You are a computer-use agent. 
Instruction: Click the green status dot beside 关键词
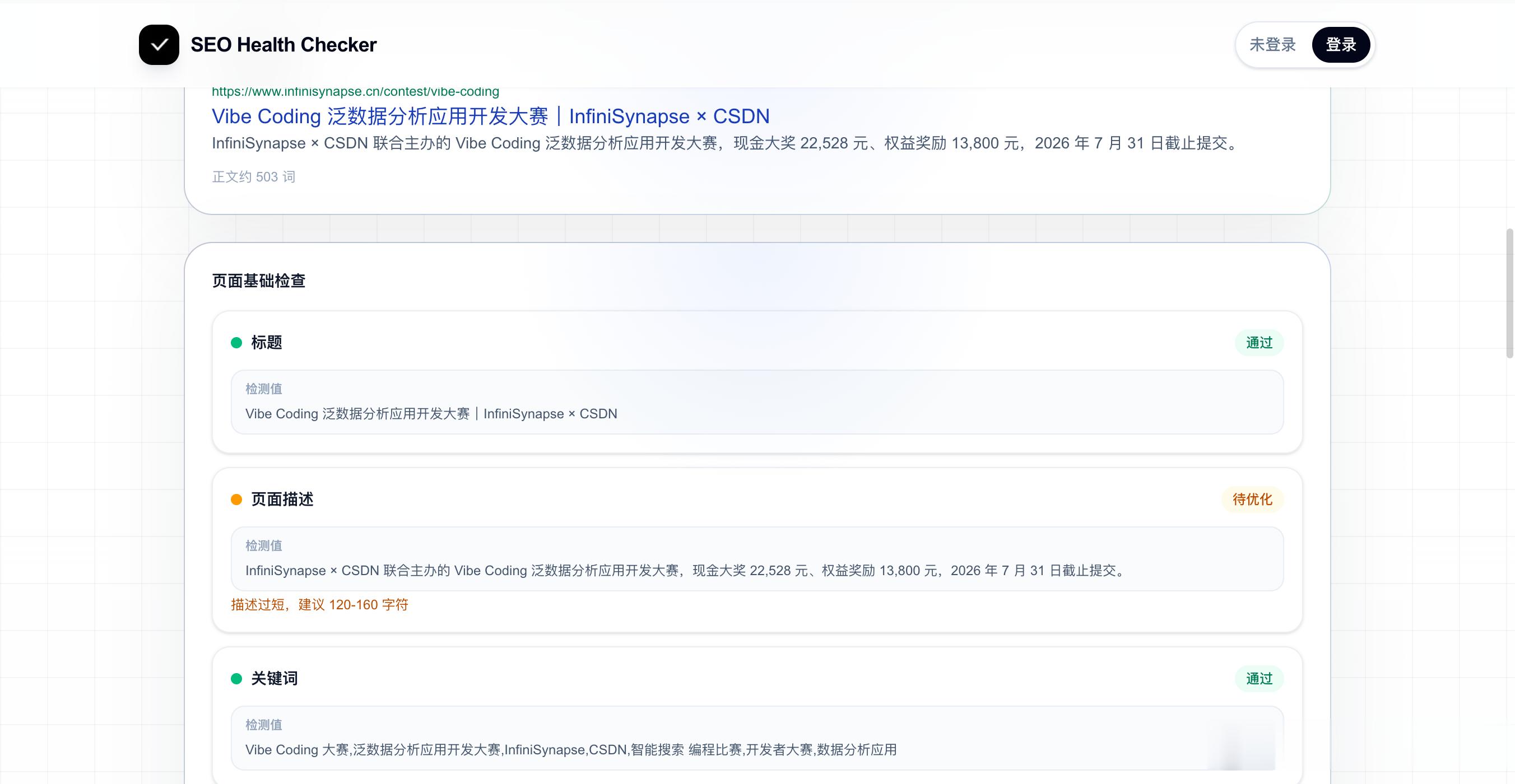point(236,679)
